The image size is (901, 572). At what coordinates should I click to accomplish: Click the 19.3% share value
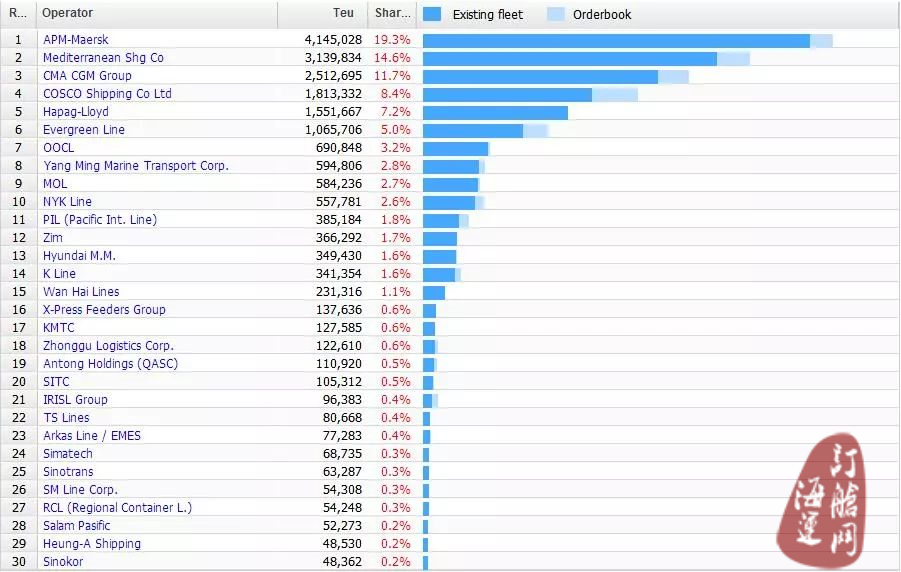pos(392,40)
